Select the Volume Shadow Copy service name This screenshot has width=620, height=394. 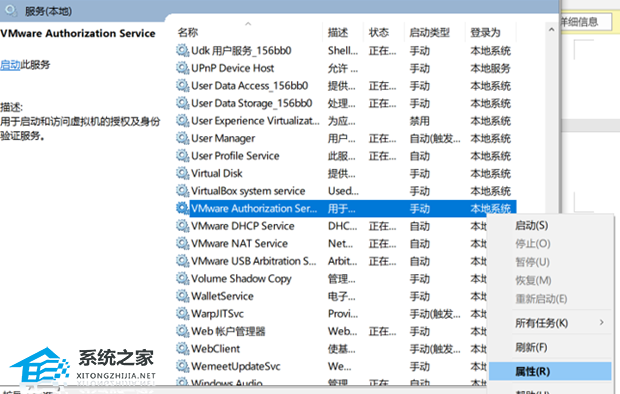241,278
